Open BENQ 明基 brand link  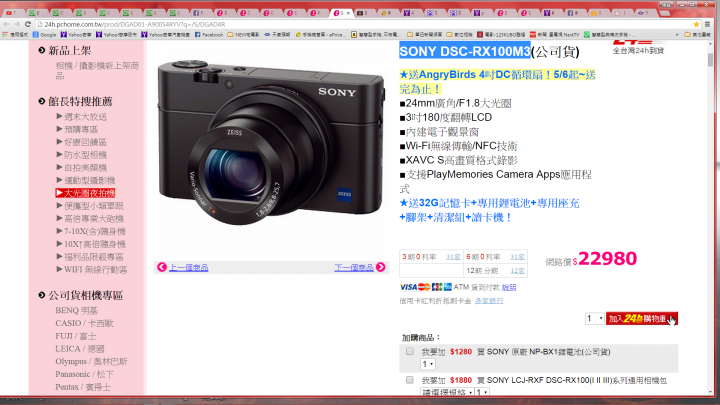[77, 310]
